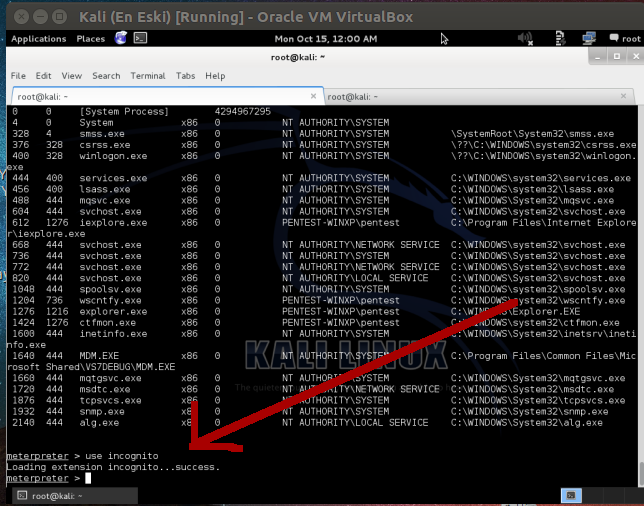Viewport: 644px width, 506px height.
Task: Click the MDM.EXE process name
Action: (x=99, y=356)
